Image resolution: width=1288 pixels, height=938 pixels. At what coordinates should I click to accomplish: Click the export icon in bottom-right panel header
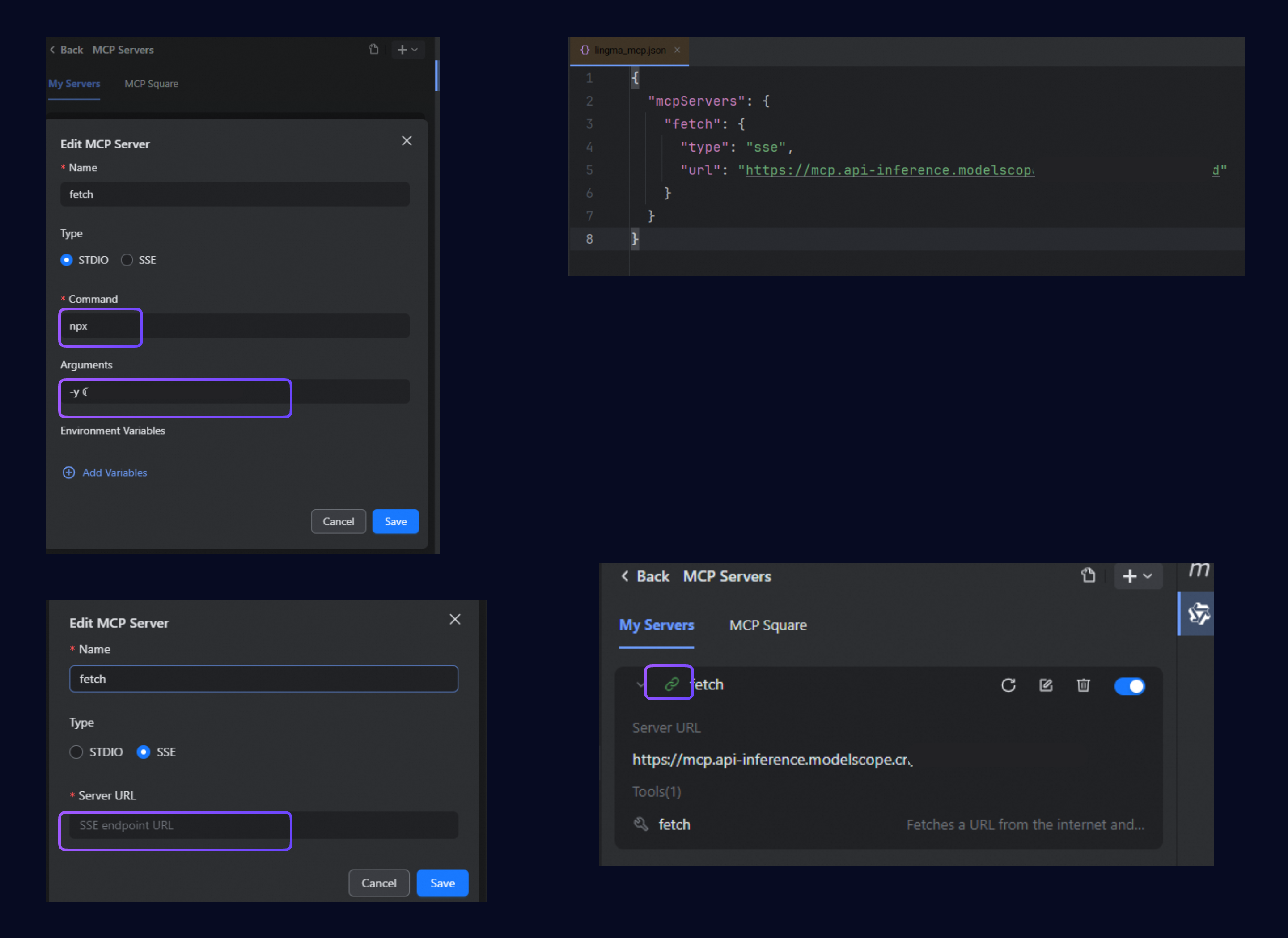coord(1088,575)
